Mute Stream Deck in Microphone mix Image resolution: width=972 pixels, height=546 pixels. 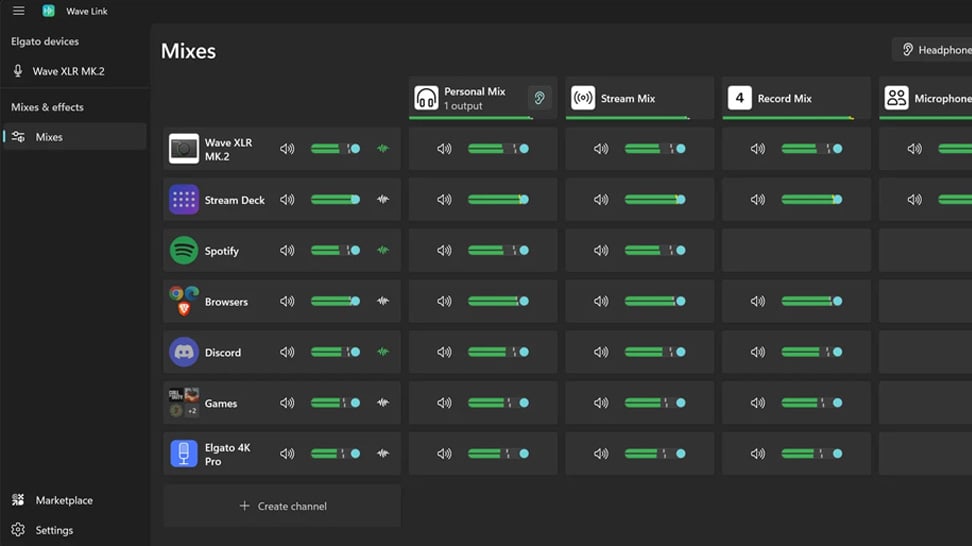pos(914,200)
